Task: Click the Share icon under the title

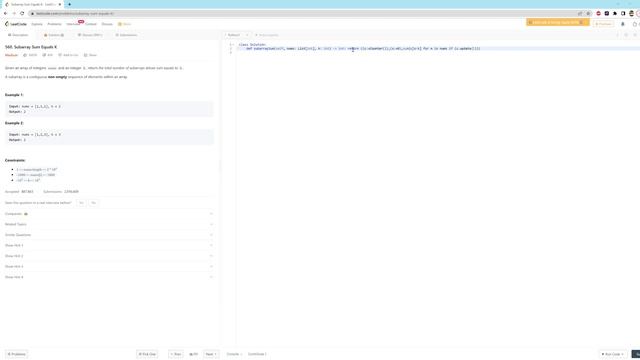Action: 86,55
